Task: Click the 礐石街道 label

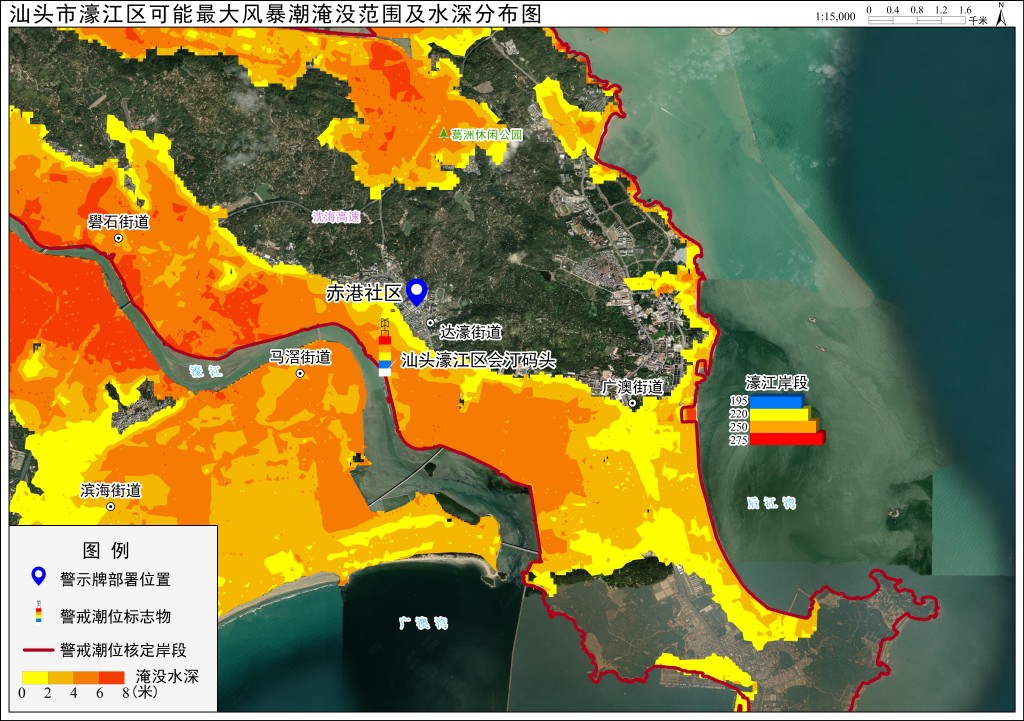Action: click(x=119, y=222)
